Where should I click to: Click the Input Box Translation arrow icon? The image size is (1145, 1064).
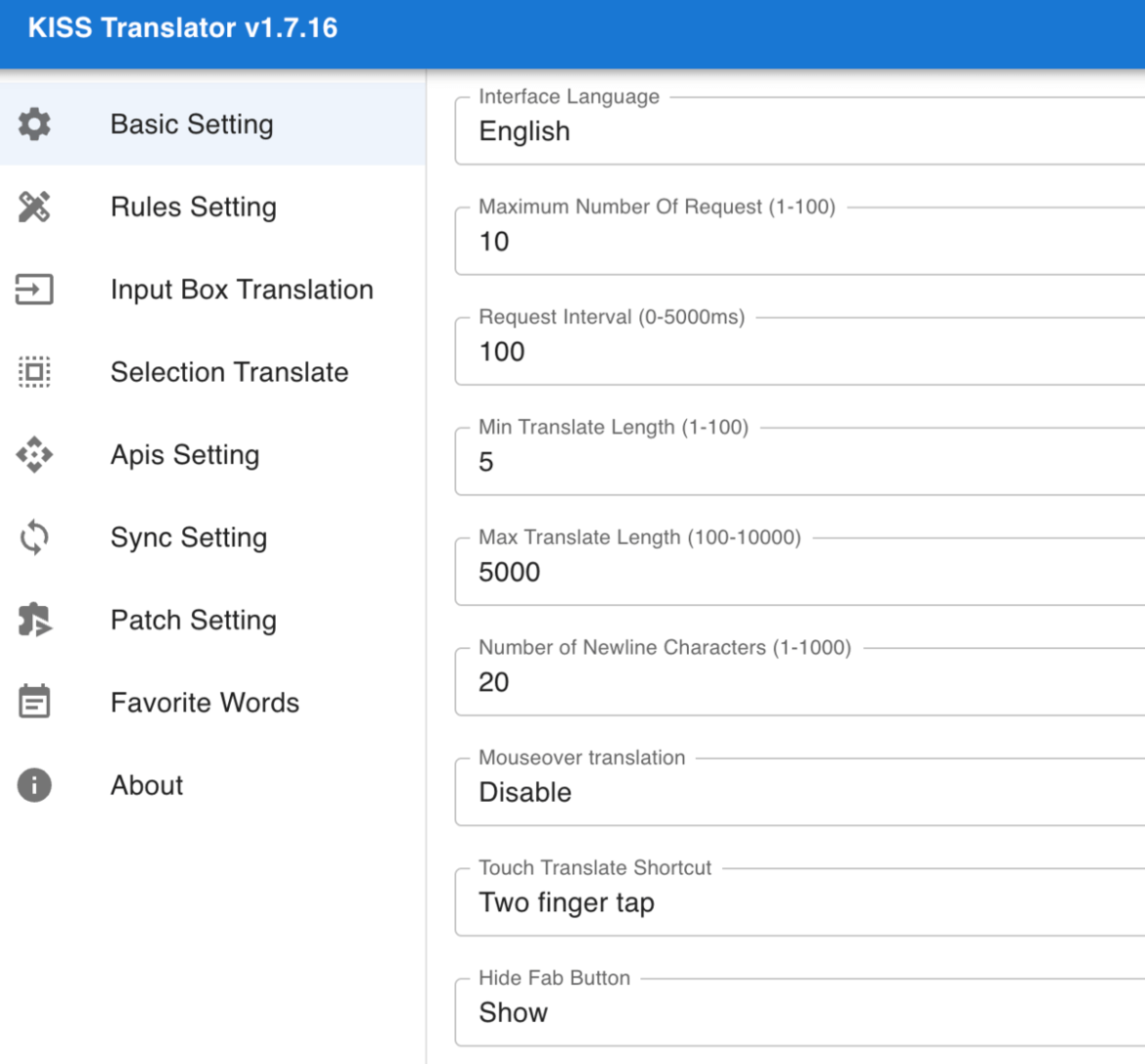point(34,290)
